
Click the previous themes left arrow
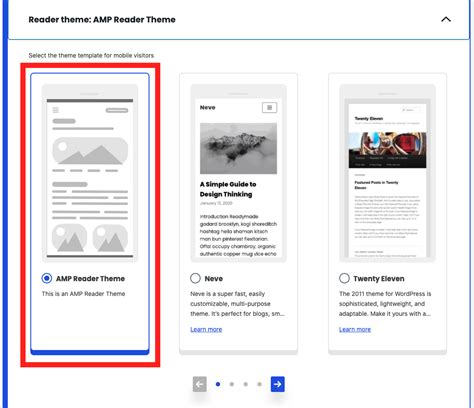pyautogui.click(x=200, y=384)
